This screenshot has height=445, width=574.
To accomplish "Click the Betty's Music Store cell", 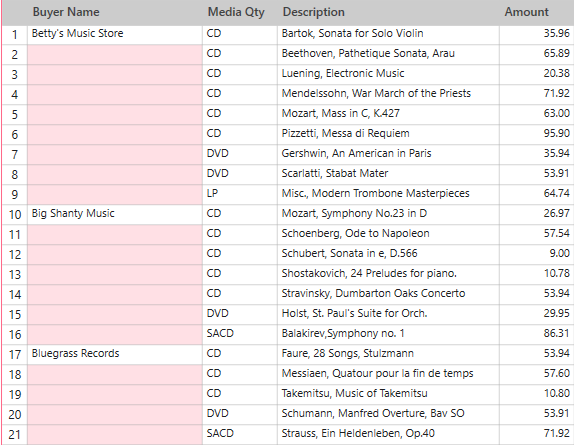I will click(115, 35).
